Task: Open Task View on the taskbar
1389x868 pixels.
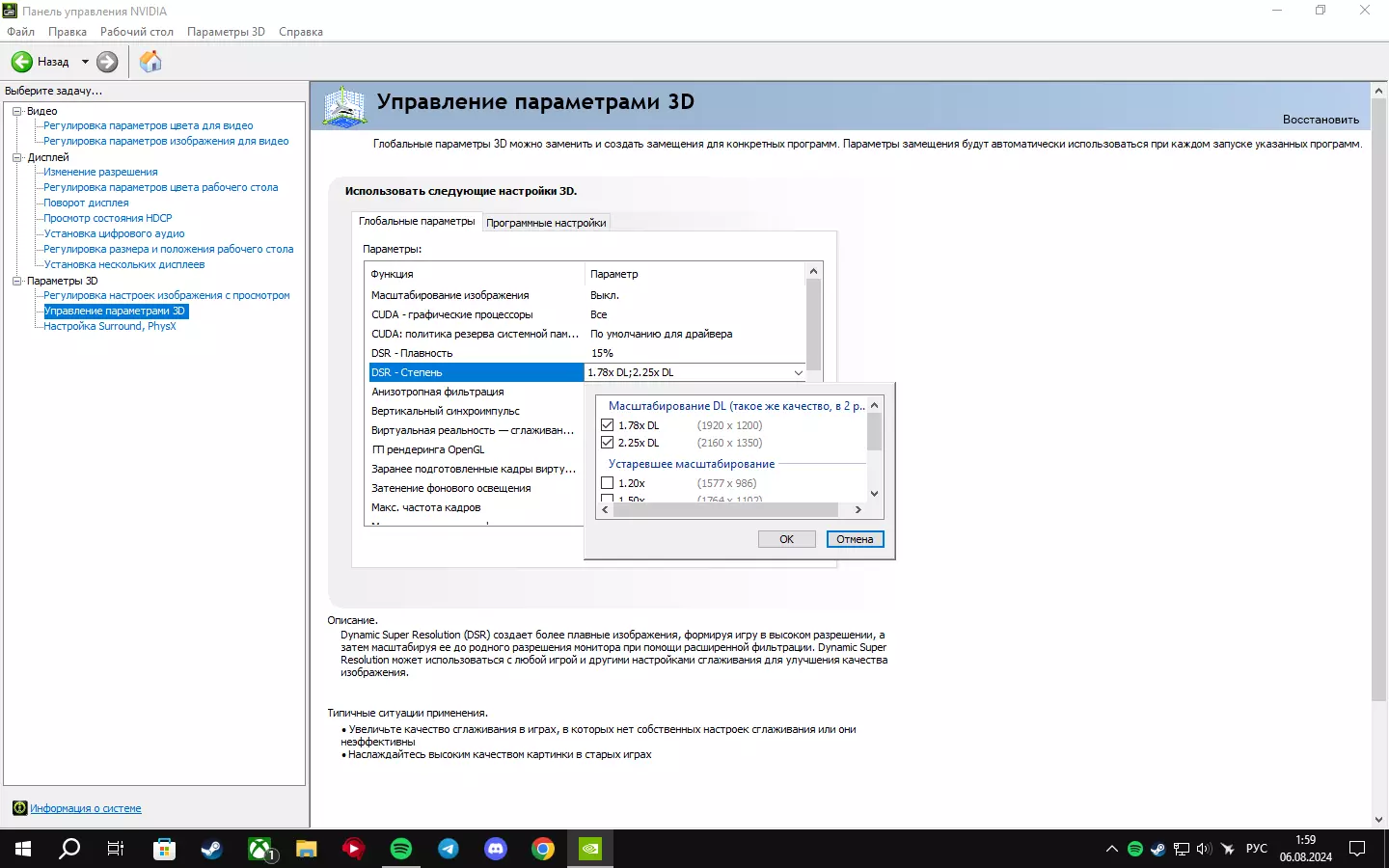Action: coord(116,849)
